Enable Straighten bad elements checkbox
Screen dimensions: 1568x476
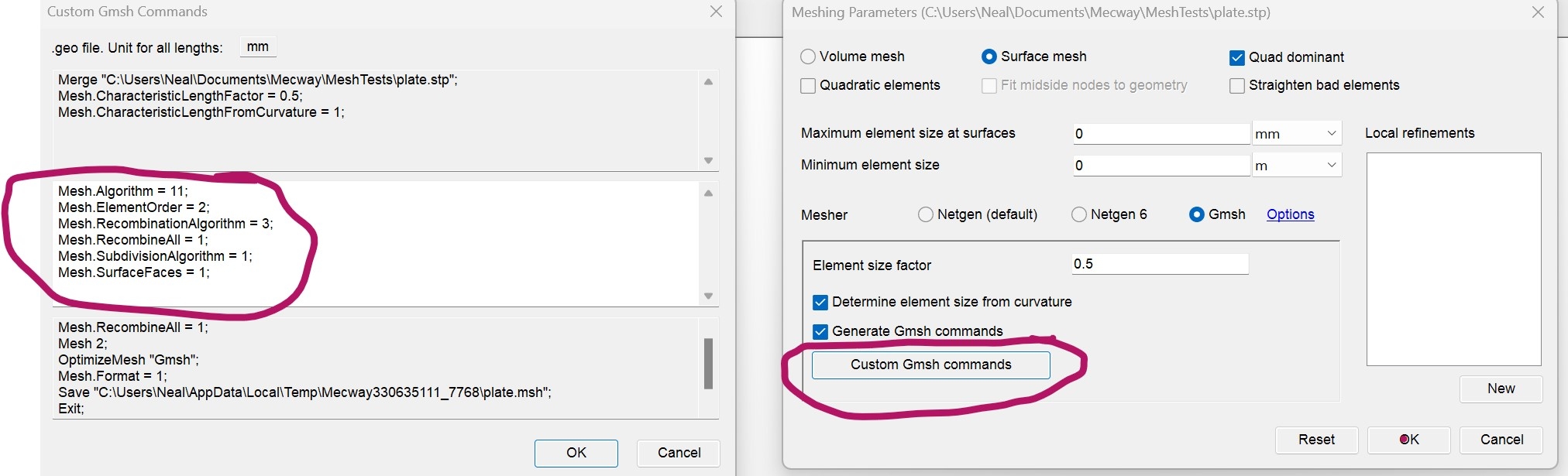click(1237, 85)
